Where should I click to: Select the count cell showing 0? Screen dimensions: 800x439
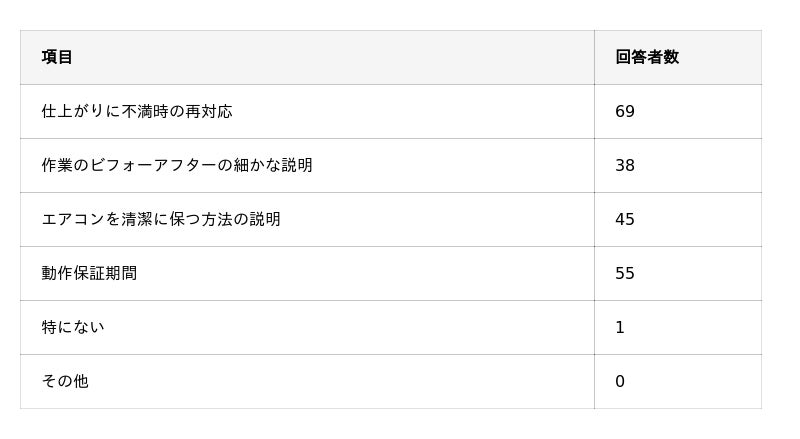620,381
